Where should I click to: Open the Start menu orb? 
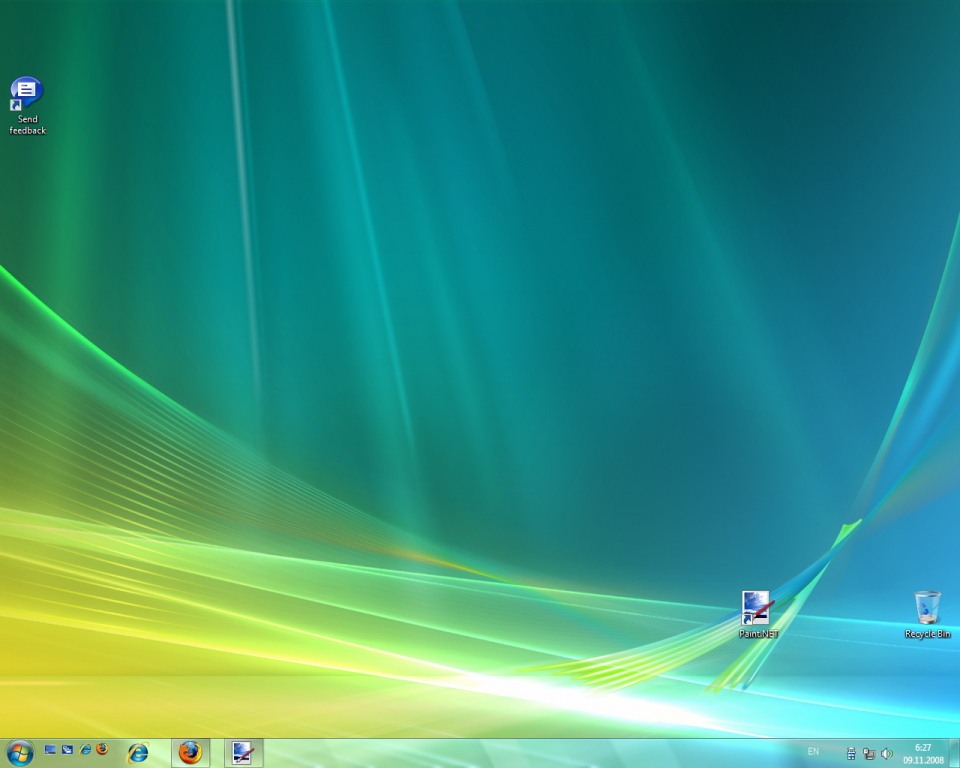coord(19,753)
